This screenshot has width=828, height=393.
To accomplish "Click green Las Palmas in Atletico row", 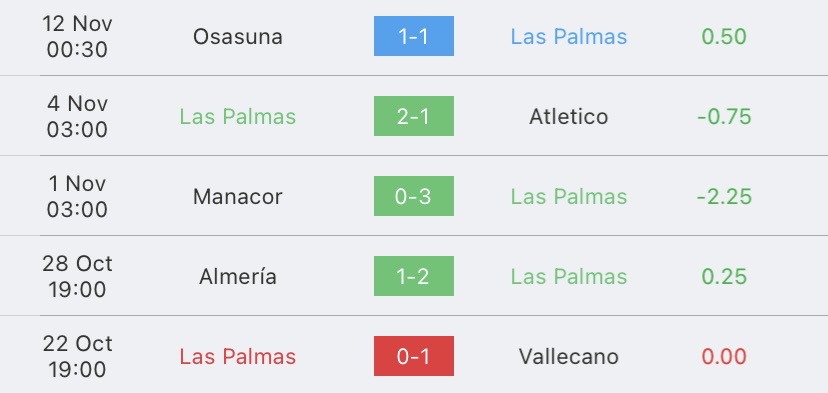I will [238, 117].
